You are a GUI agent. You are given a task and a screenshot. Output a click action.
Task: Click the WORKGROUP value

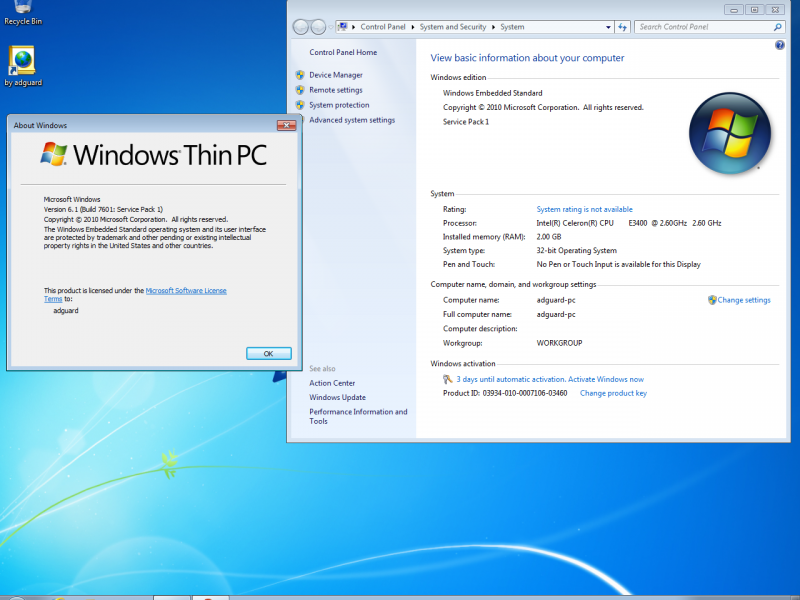559,343
